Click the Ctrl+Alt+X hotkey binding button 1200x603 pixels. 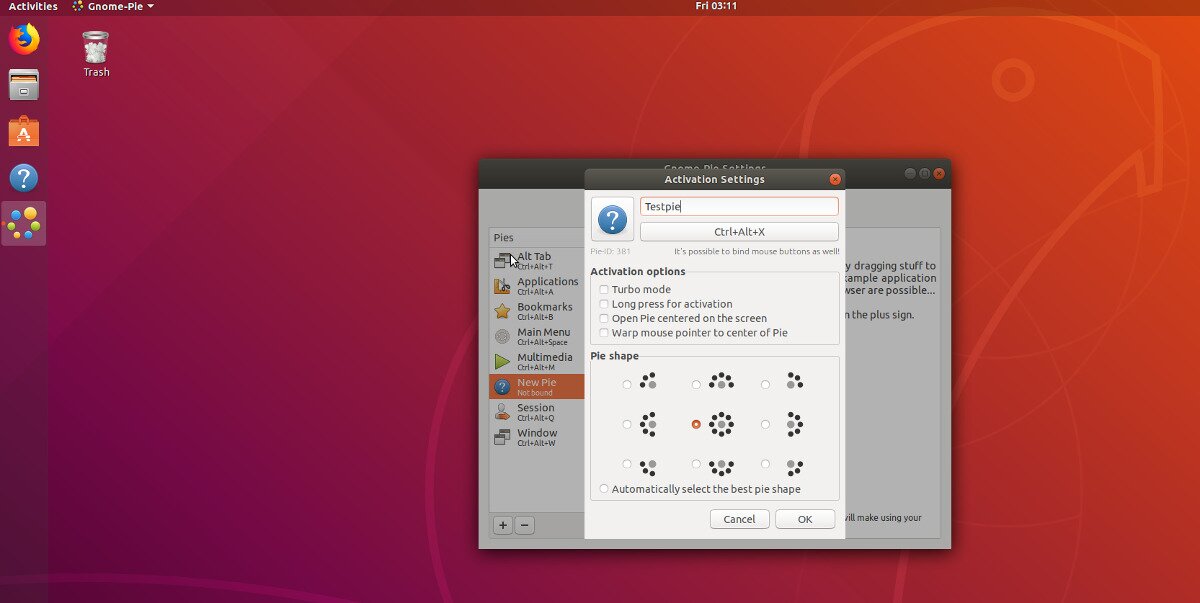(x=739, y=232)
